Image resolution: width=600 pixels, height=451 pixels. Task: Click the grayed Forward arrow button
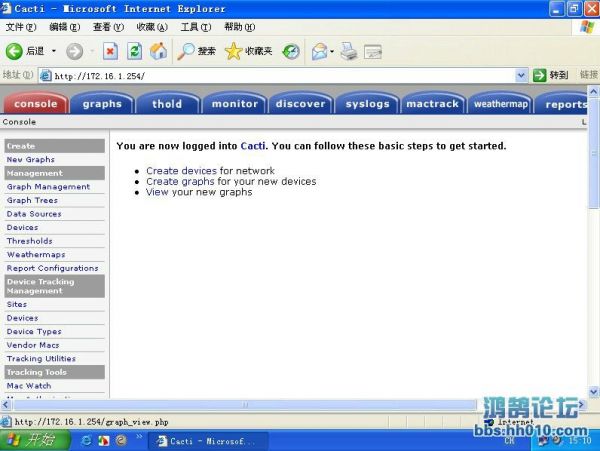74,51
